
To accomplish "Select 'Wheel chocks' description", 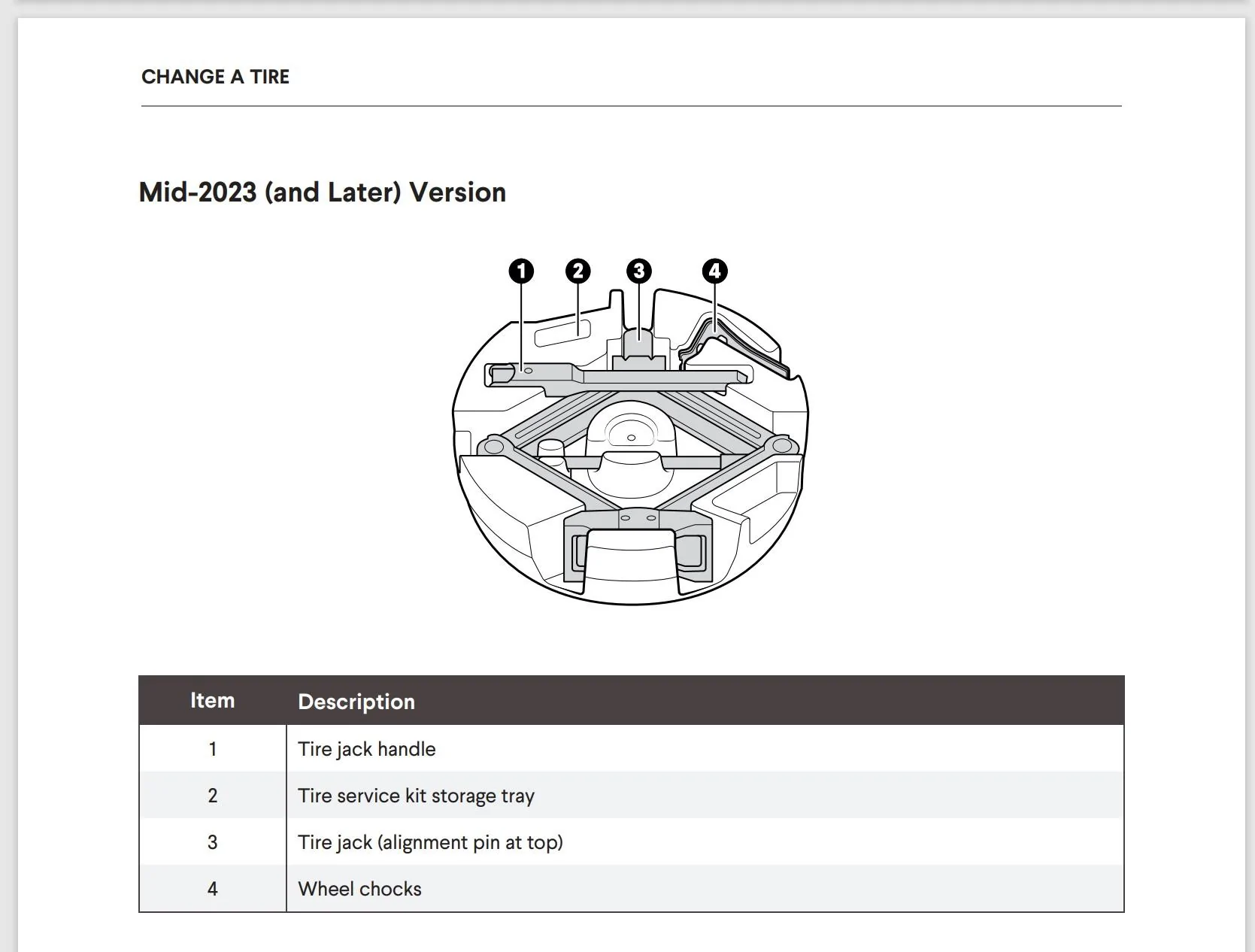I will click(x=360, y=889).
